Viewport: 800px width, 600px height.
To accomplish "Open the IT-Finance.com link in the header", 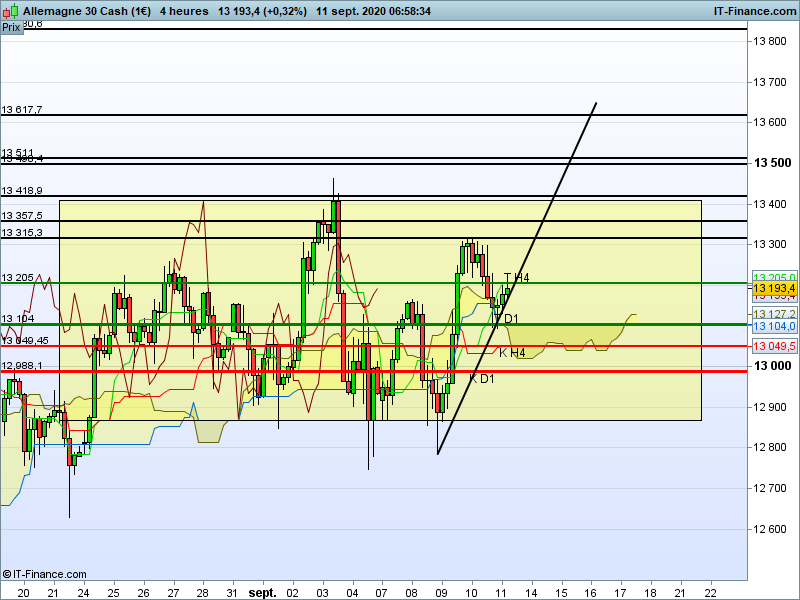I will [x=755, y=11].
